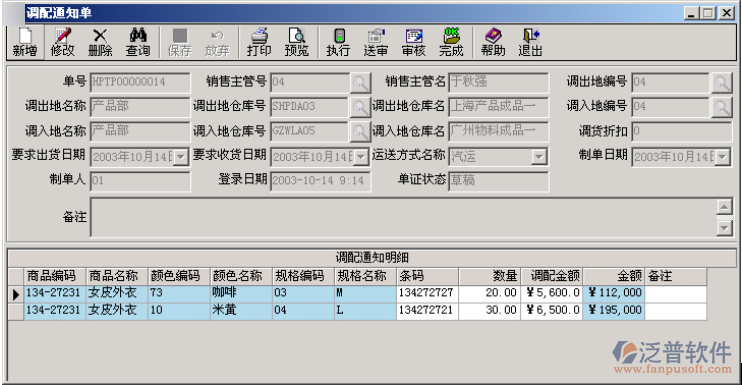This screenshot has height=385, width=742.
Task: Expand the 要求出货日期 date dropdown
Action: point(181,157)
